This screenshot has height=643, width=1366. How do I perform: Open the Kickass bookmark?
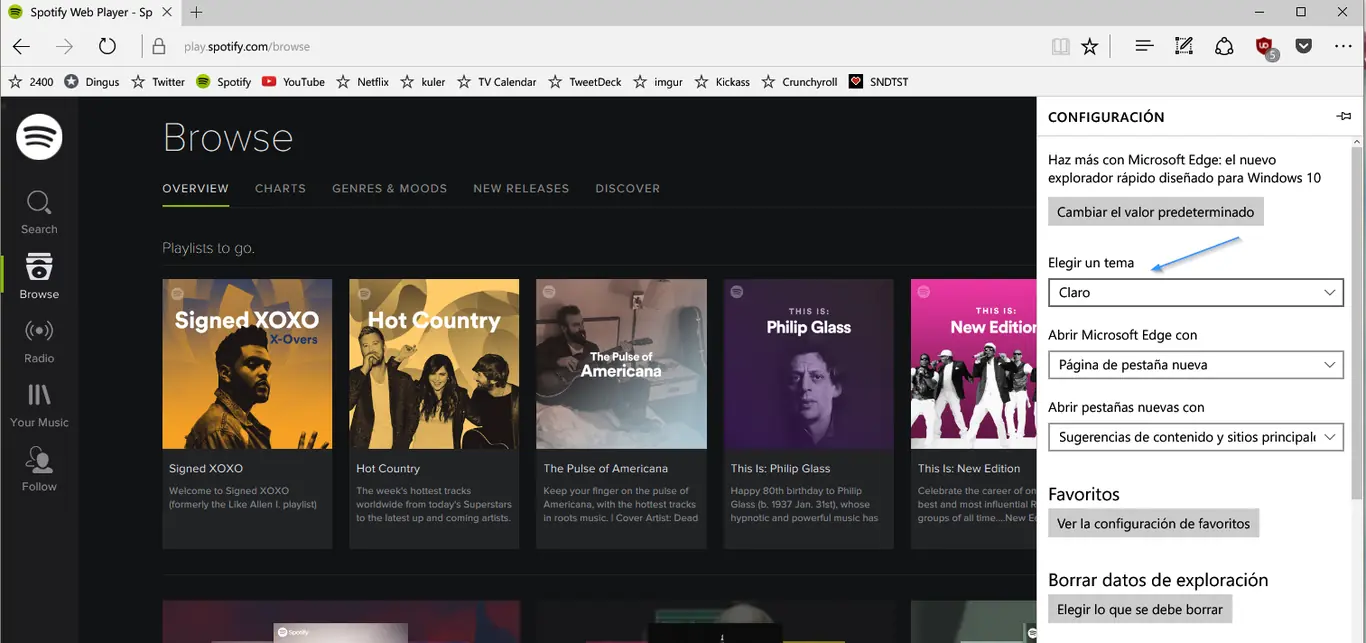(722, 82)
